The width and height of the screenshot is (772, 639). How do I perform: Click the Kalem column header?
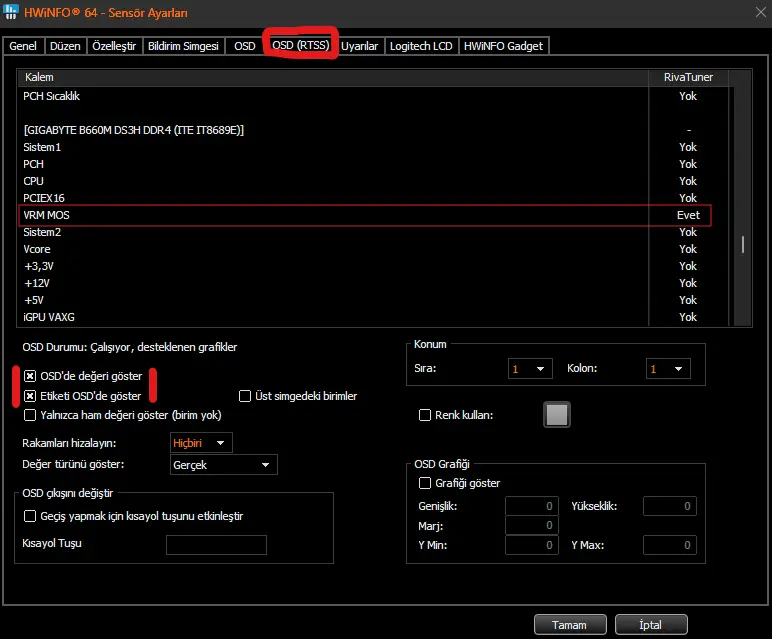[333, 77]
